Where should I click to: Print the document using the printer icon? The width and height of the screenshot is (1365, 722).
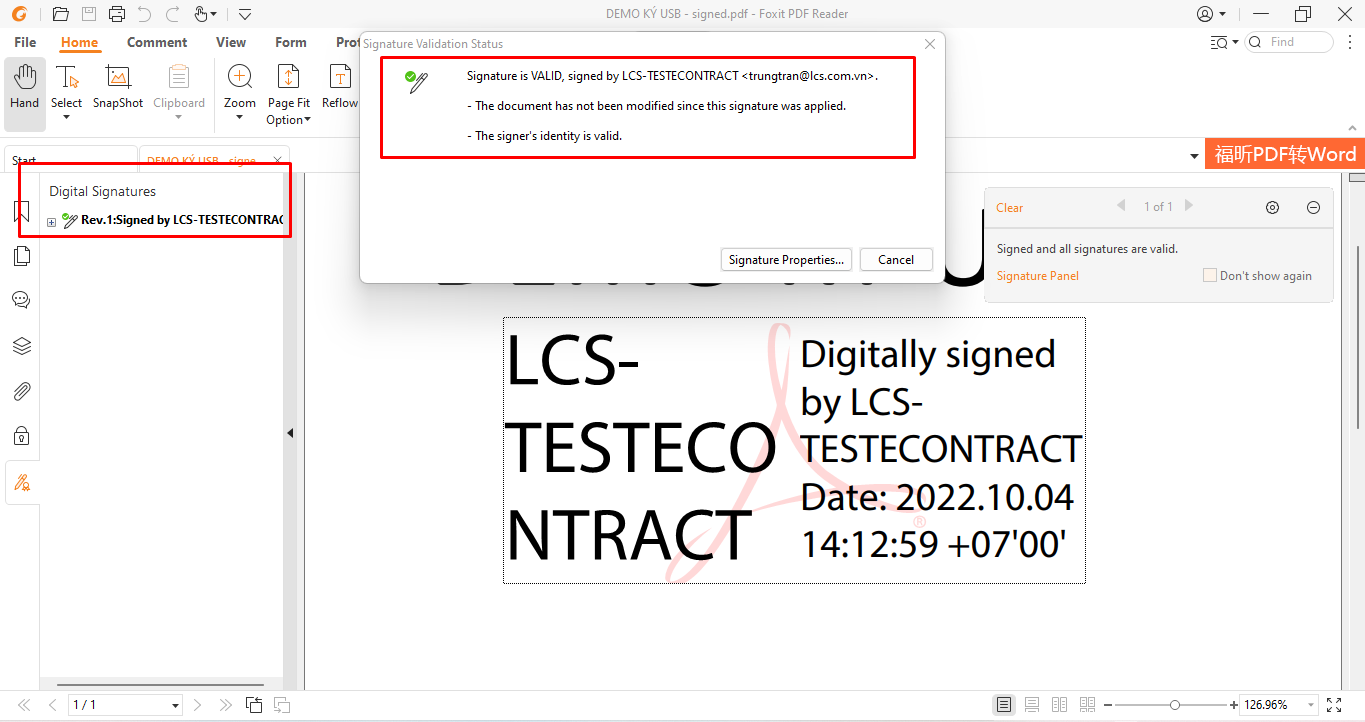pos(116,14)
